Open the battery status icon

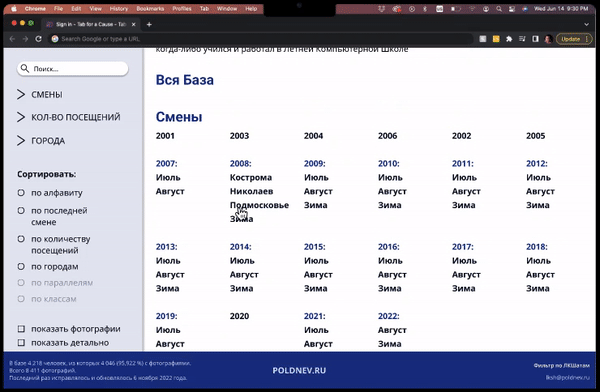pos(455,8)
